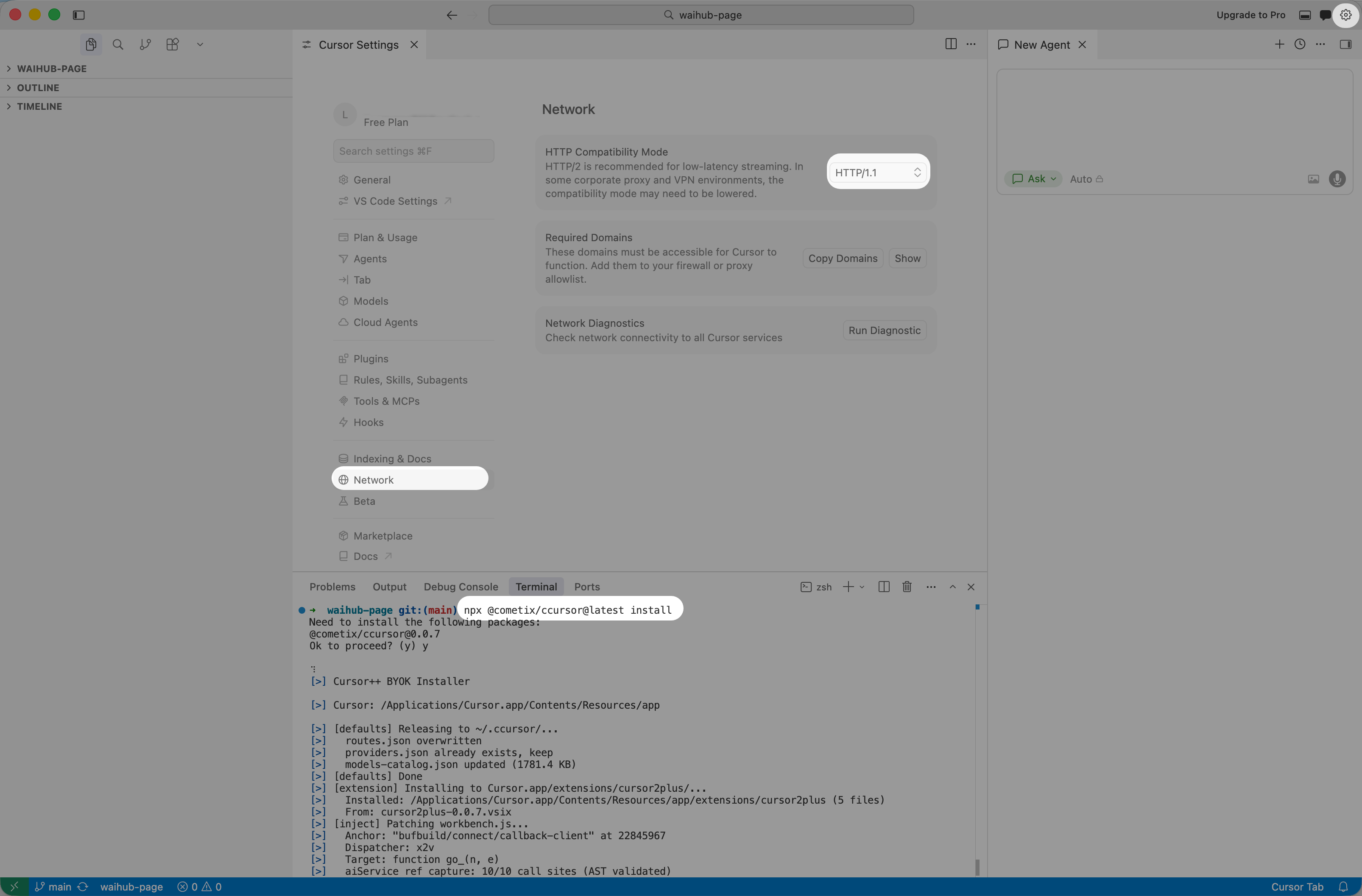
Task: Toggle the chat pane icon in title bar
Action: coord(1325,15)
